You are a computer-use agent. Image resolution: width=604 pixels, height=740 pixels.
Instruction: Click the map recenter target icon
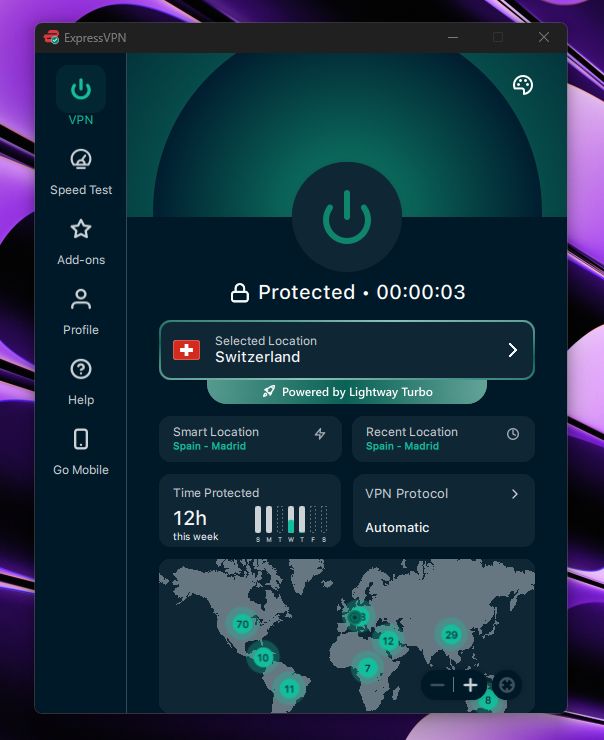pyautogui.click(x=507, y=685)
